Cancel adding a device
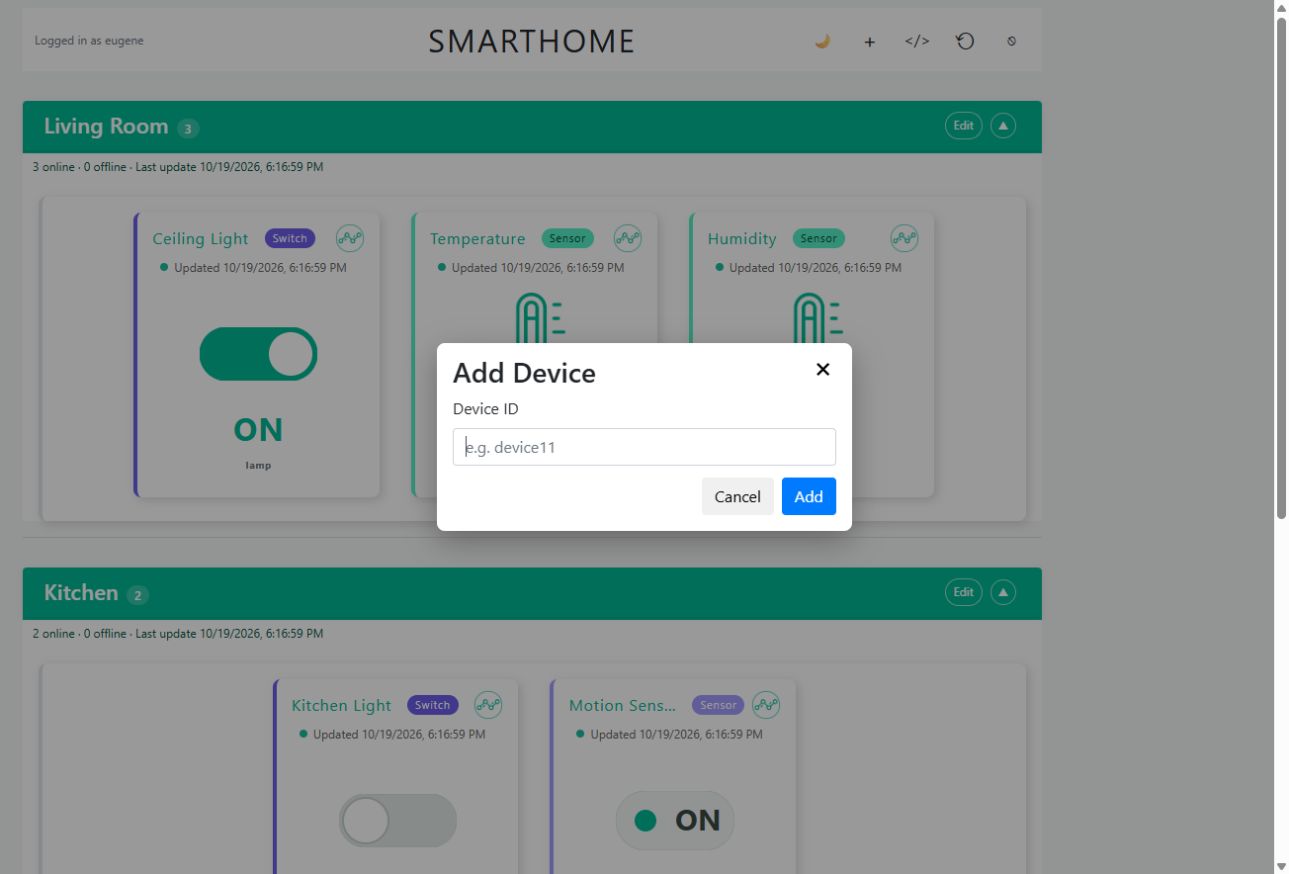This screenshot has height=874, width=1289. coord(738,497)
